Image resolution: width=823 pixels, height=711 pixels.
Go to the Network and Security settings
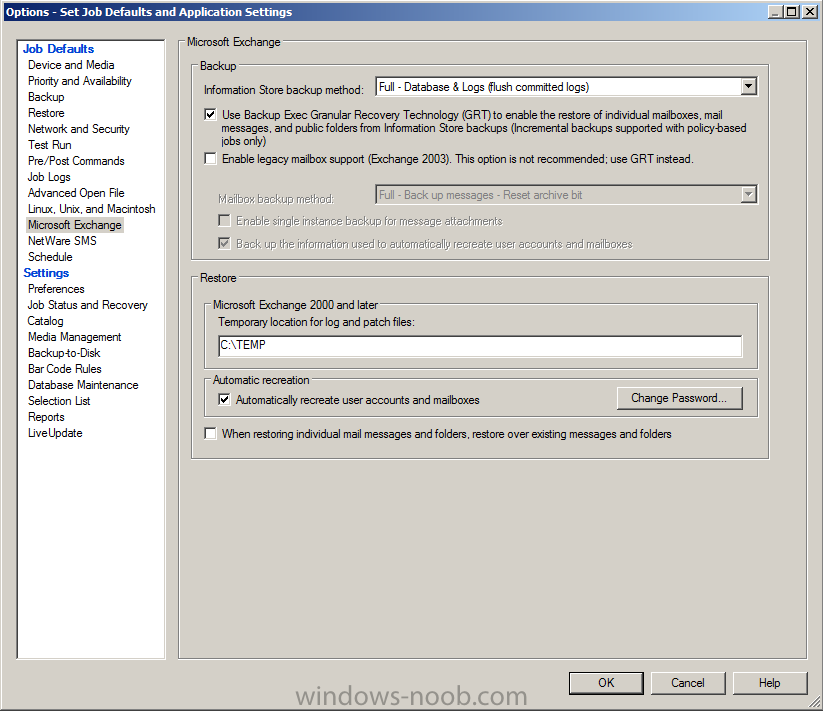[79, 129]
